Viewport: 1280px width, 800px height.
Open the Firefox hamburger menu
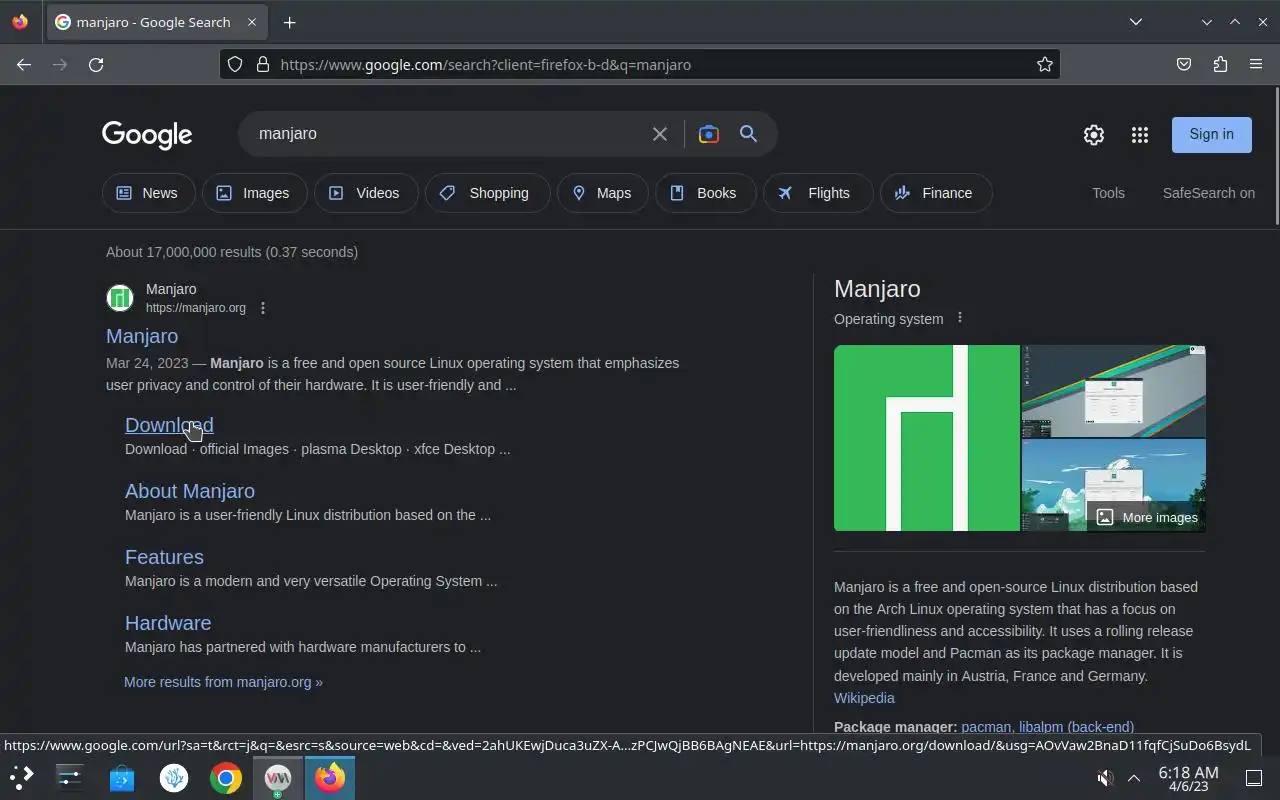[x=1256, y=64]
